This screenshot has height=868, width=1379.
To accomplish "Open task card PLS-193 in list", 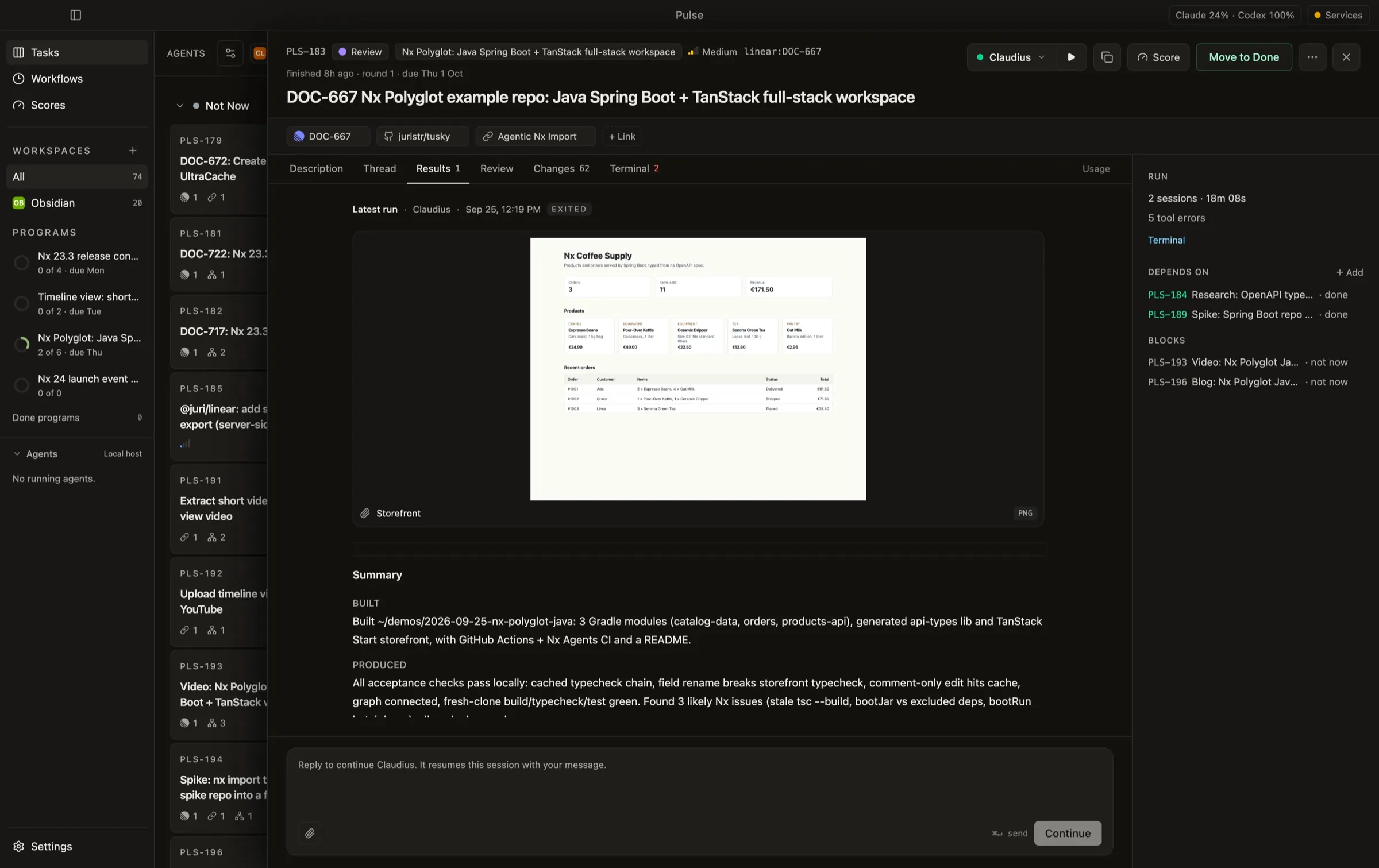I will pyautogui.click(x=219, y=695).
